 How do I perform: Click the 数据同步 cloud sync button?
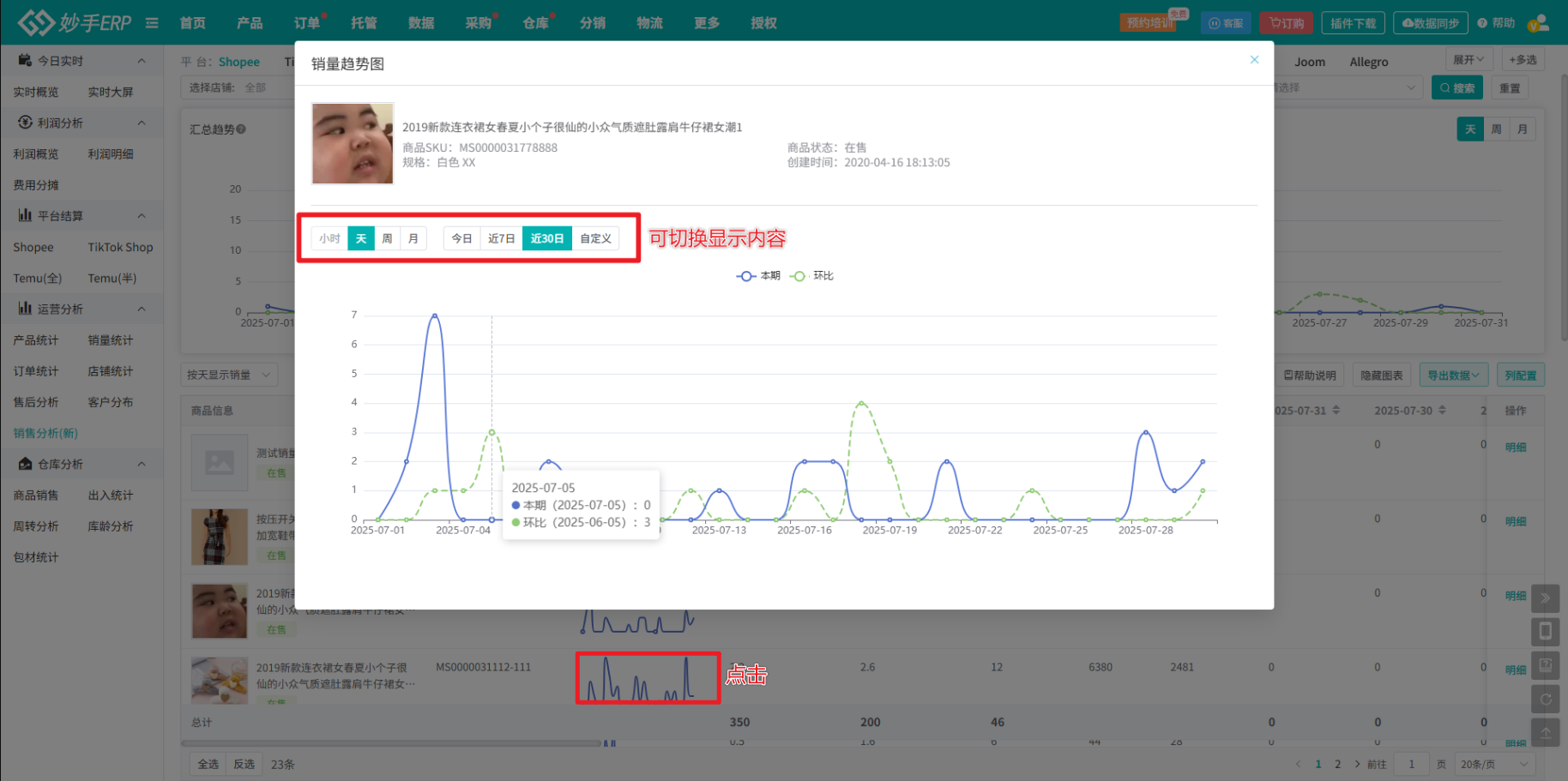1430,23
